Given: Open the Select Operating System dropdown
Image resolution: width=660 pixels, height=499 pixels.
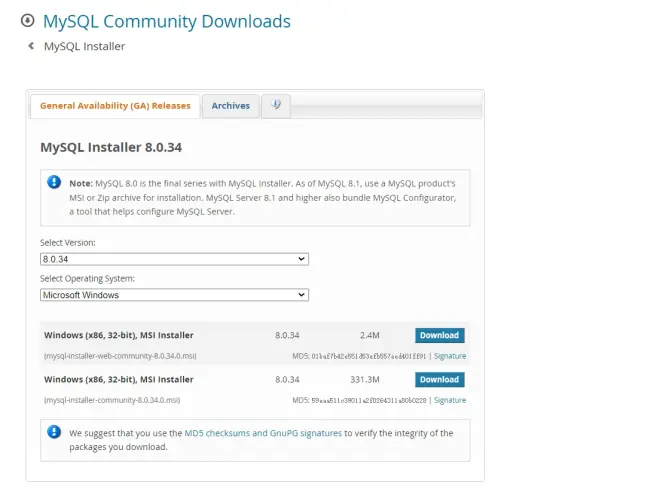Looking at the screenshot, I should tap(174, 295).
